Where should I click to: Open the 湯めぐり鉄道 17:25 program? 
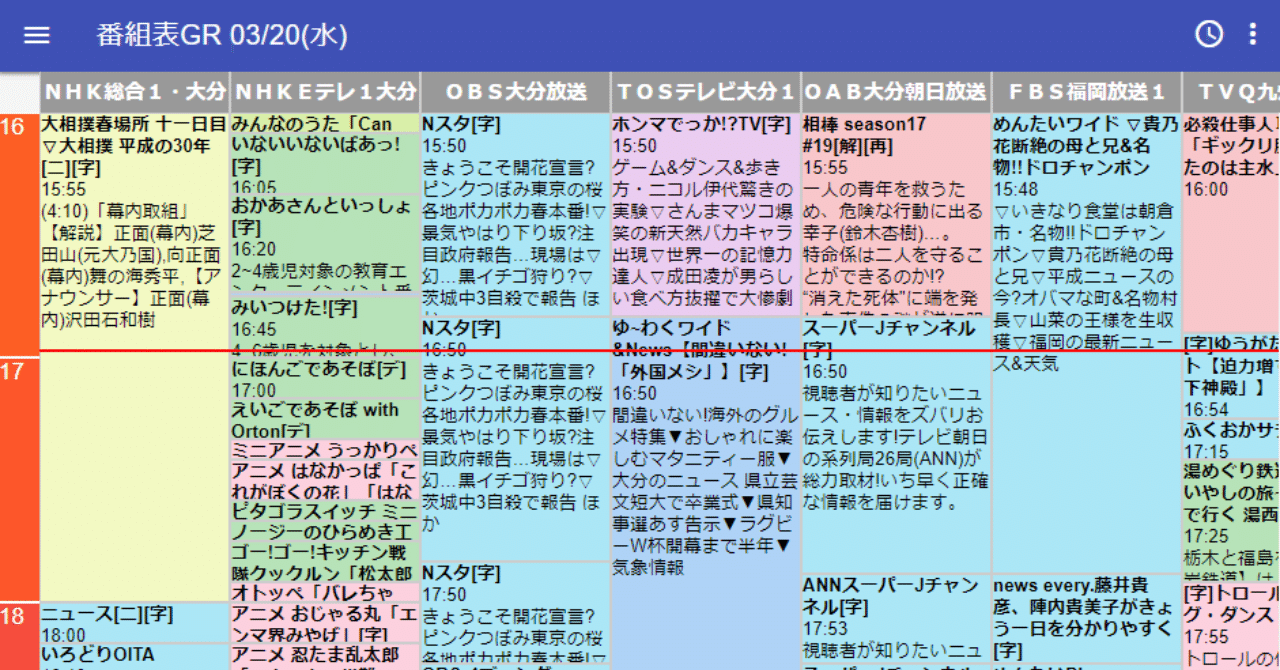coord(1231,520)
